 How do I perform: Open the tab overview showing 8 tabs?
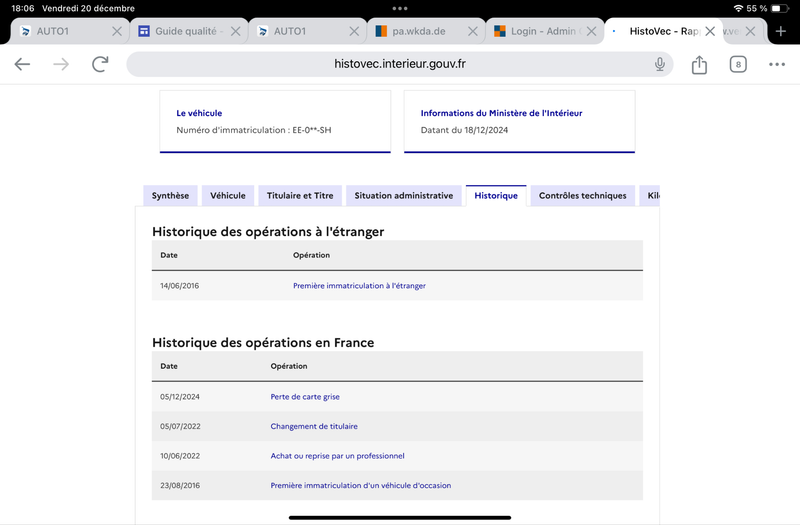pos(738,64)
